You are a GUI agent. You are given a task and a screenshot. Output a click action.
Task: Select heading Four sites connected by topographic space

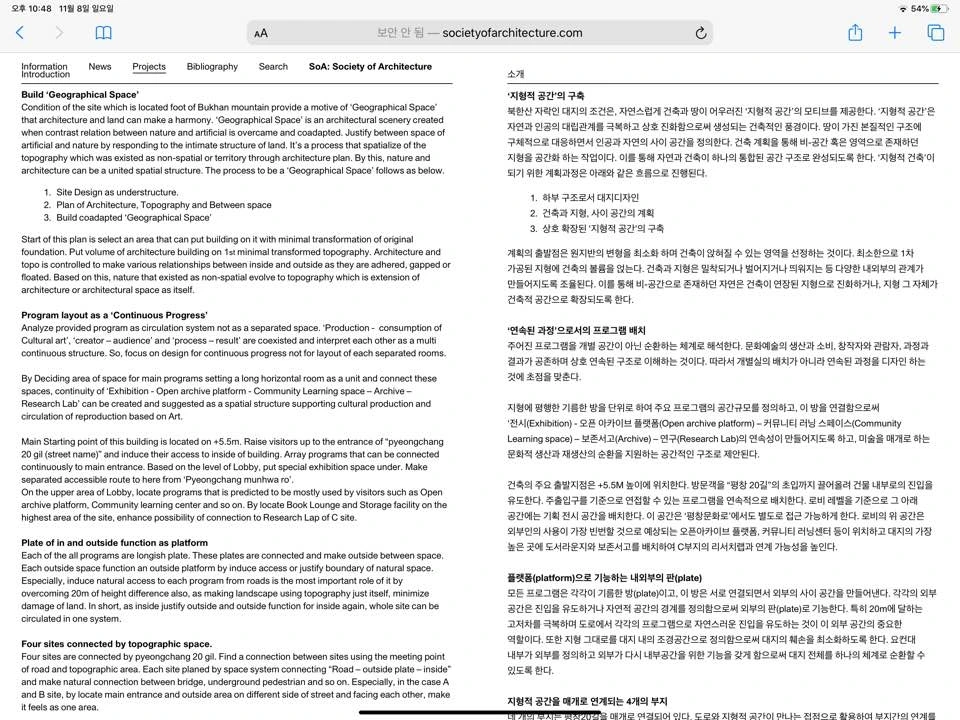(x=116, y=644)
